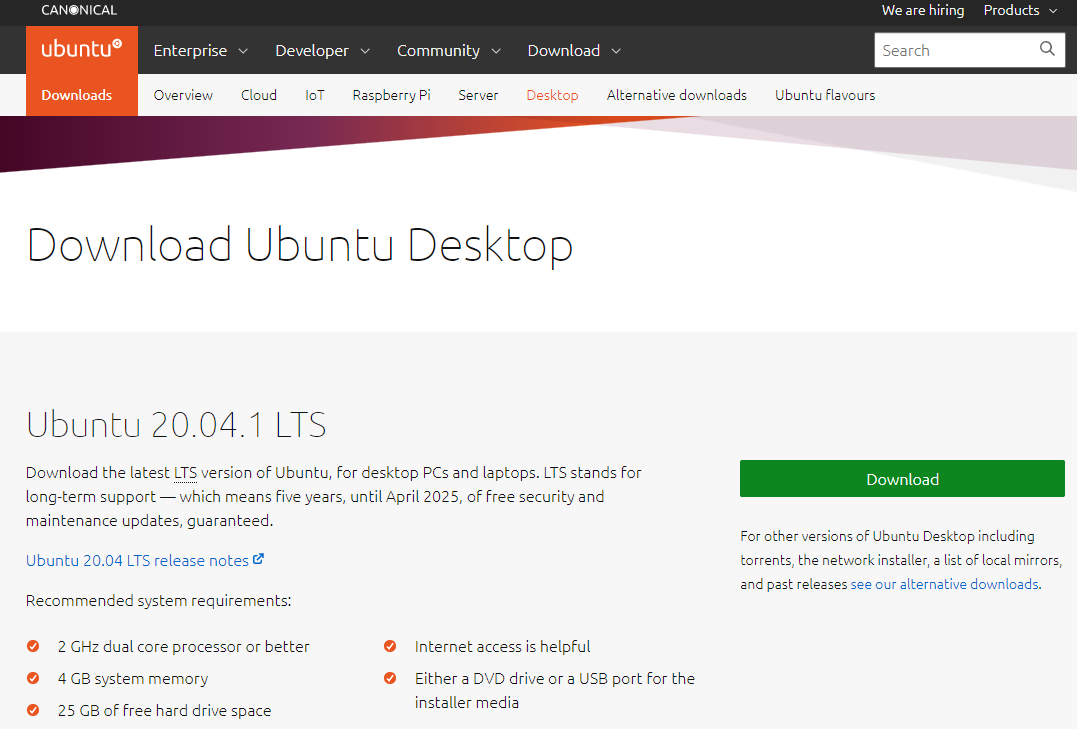Expand the Community menu chevron
The width and height of the screenshot is (1077, 729).
(x=497, y=51)
